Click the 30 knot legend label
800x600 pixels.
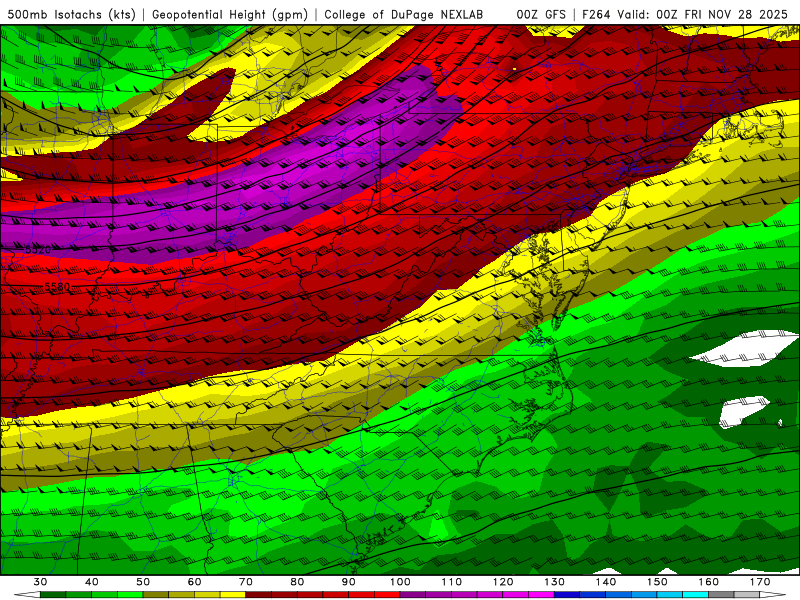click(x=40, y=582)
